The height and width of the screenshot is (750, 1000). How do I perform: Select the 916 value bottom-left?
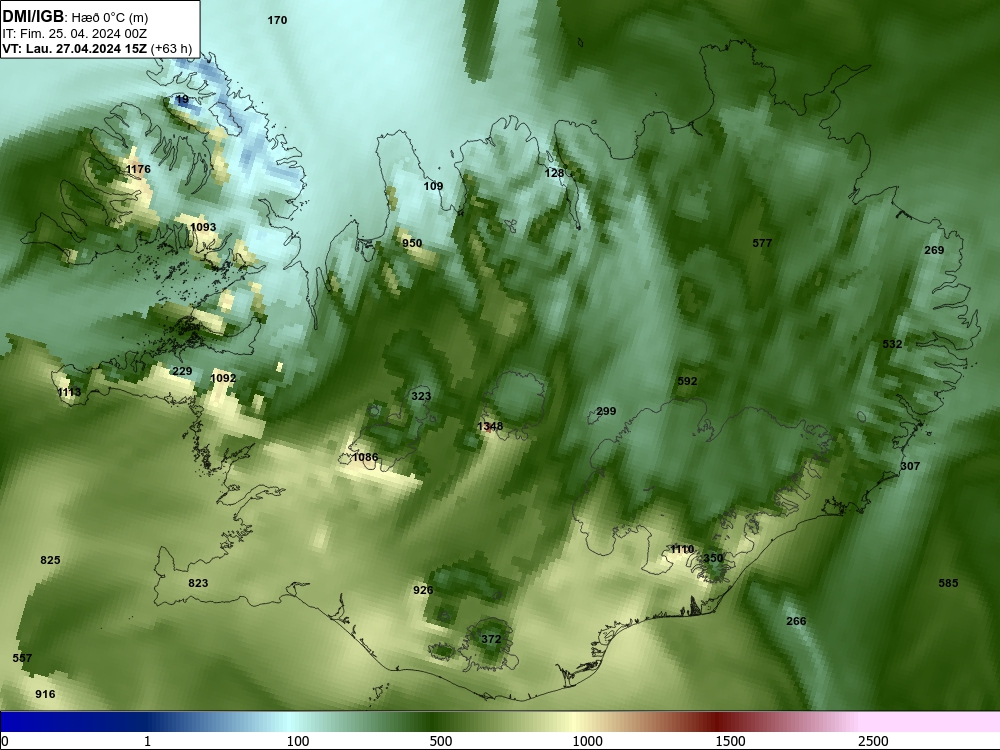[x=45, y=694]
